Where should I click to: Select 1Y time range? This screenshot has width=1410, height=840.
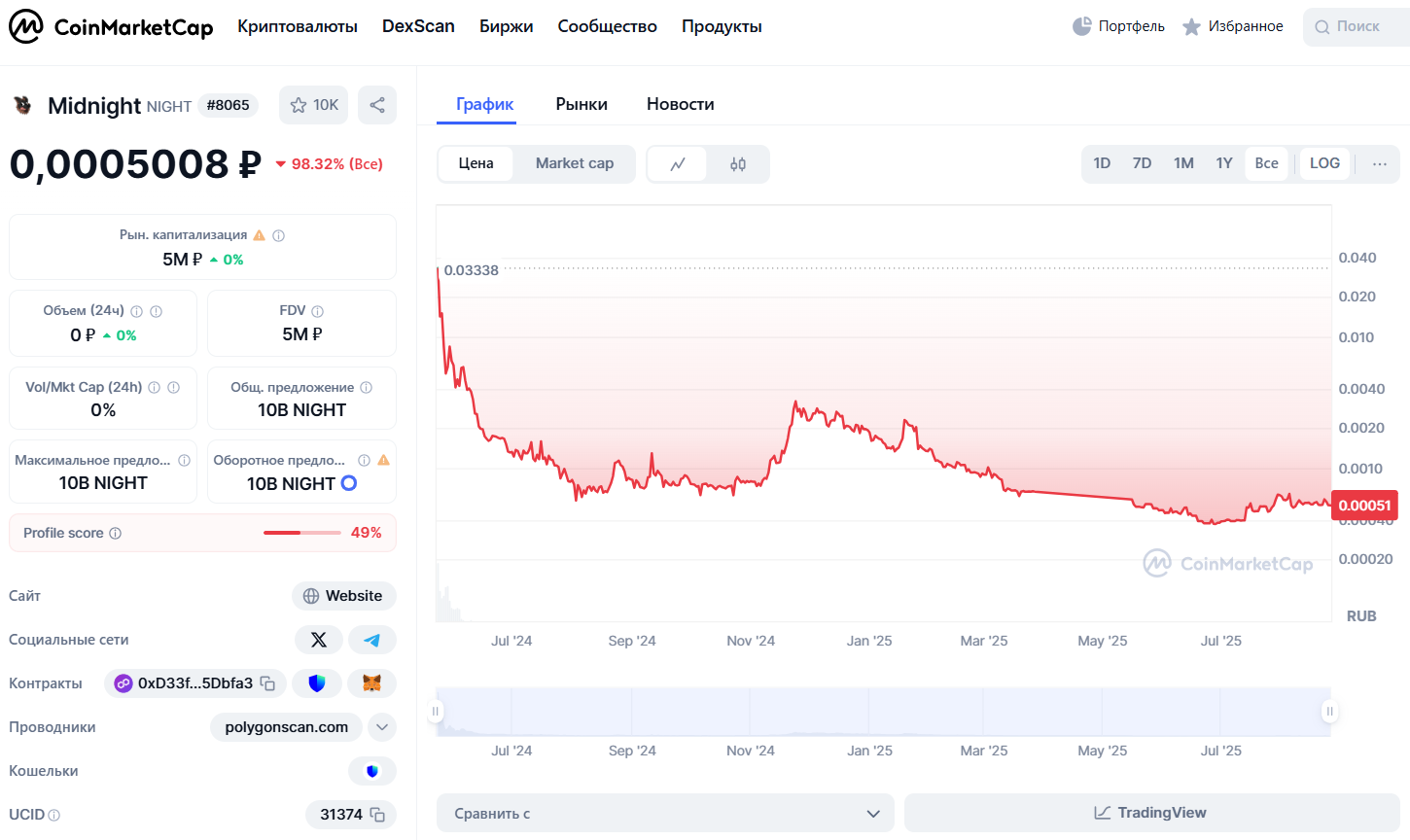[1224, 163]
